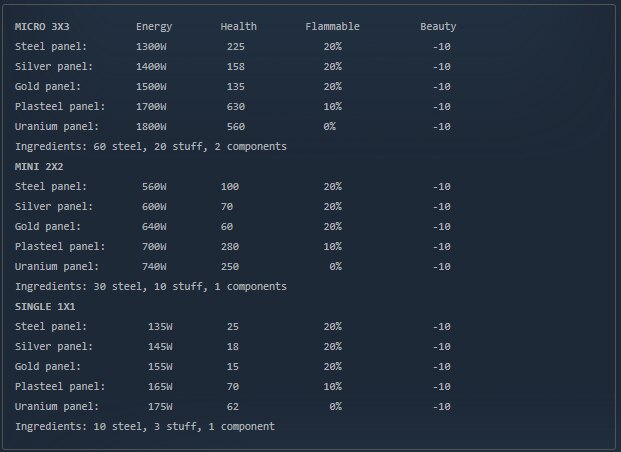Click the Flammable column header
Viewport: 621px width, 452px height.
click(x=332, y=27)
